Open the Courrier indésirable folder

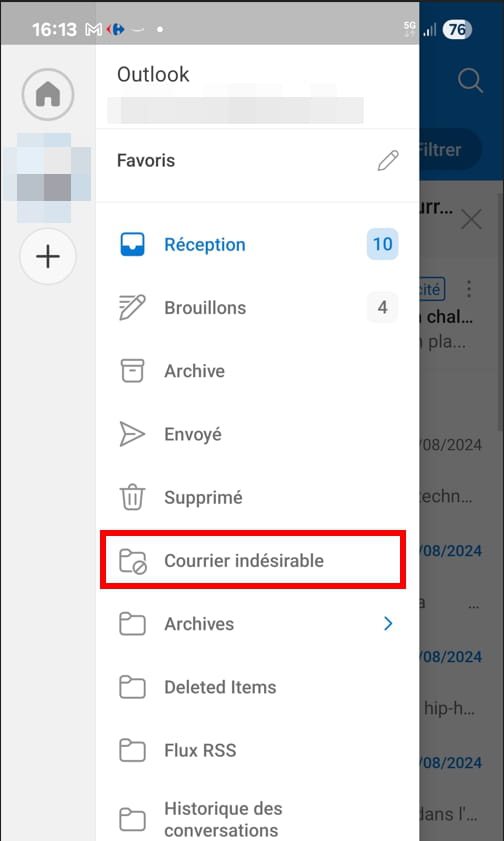[253, 560]
